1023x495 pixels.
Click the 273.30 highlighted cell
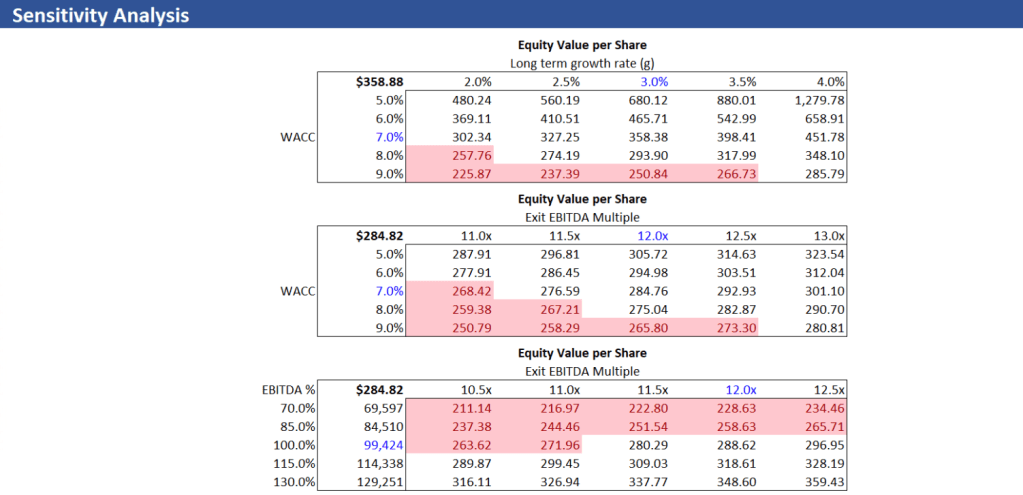coord(735,327)
